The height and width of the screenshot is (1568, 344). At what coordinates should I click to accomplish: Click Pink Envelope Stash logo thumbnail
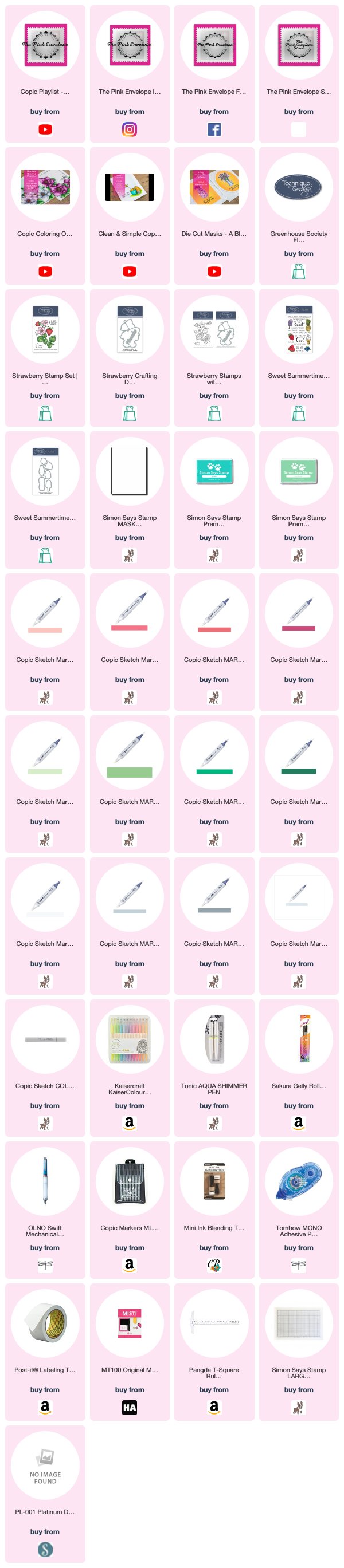(x=298, y=45)
